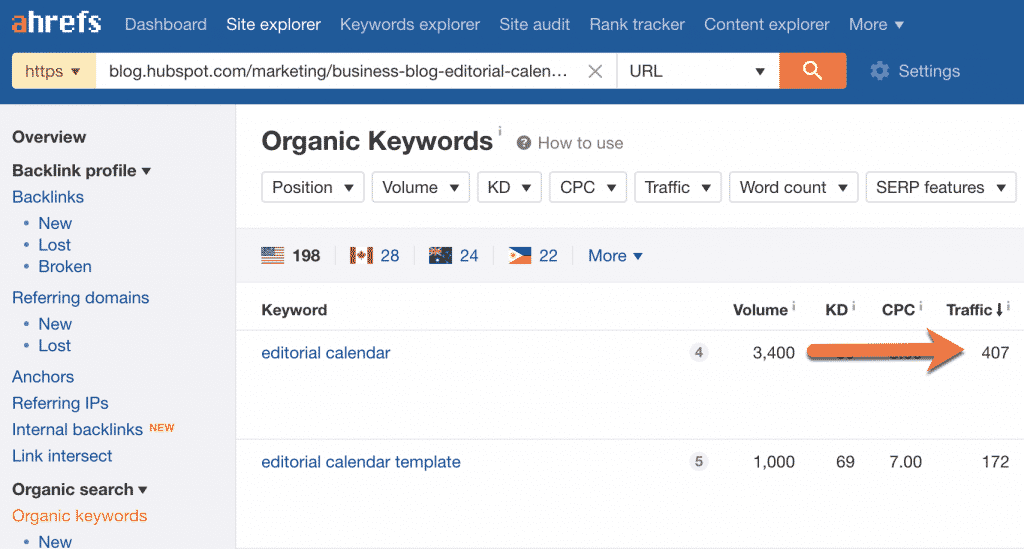The height and width of the screenshot is (549, 1024).
Task: Go to Dashboard tab
Action: pyautogui.click(x=165, y=24)
